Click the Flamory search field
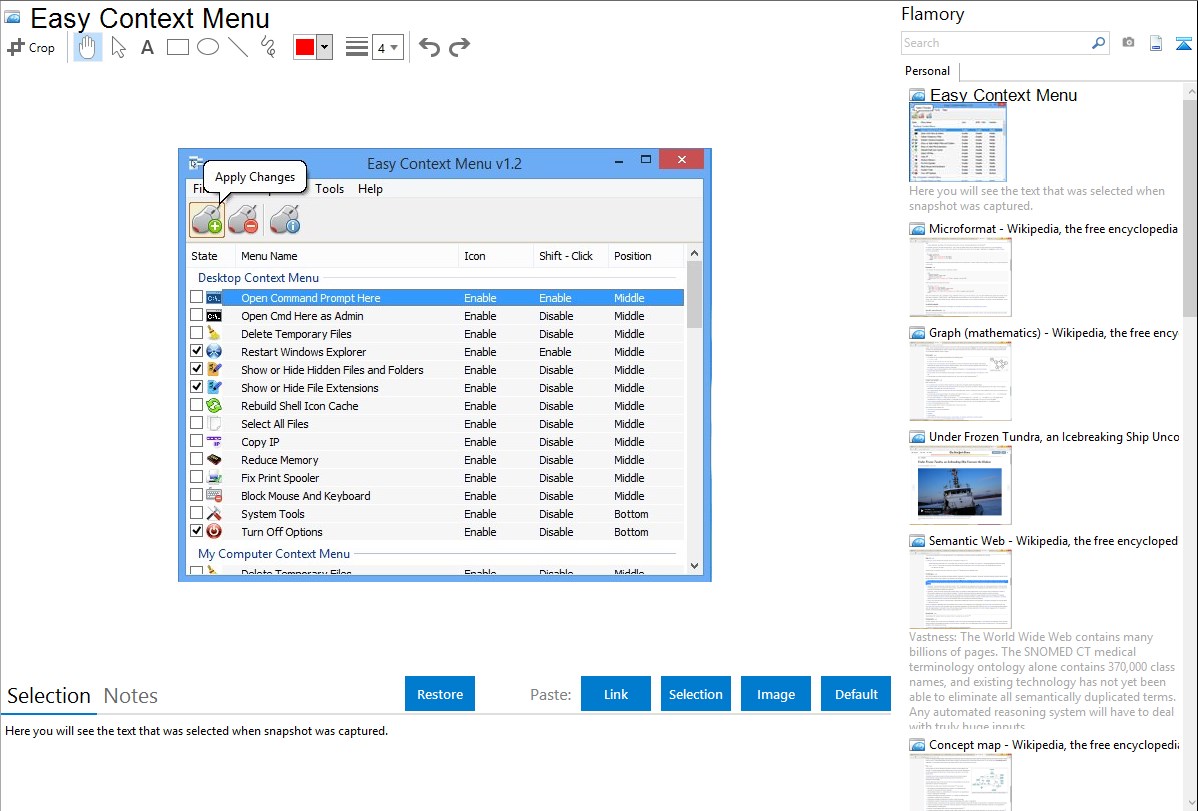1198x811 pixels. tap(995, 43)
